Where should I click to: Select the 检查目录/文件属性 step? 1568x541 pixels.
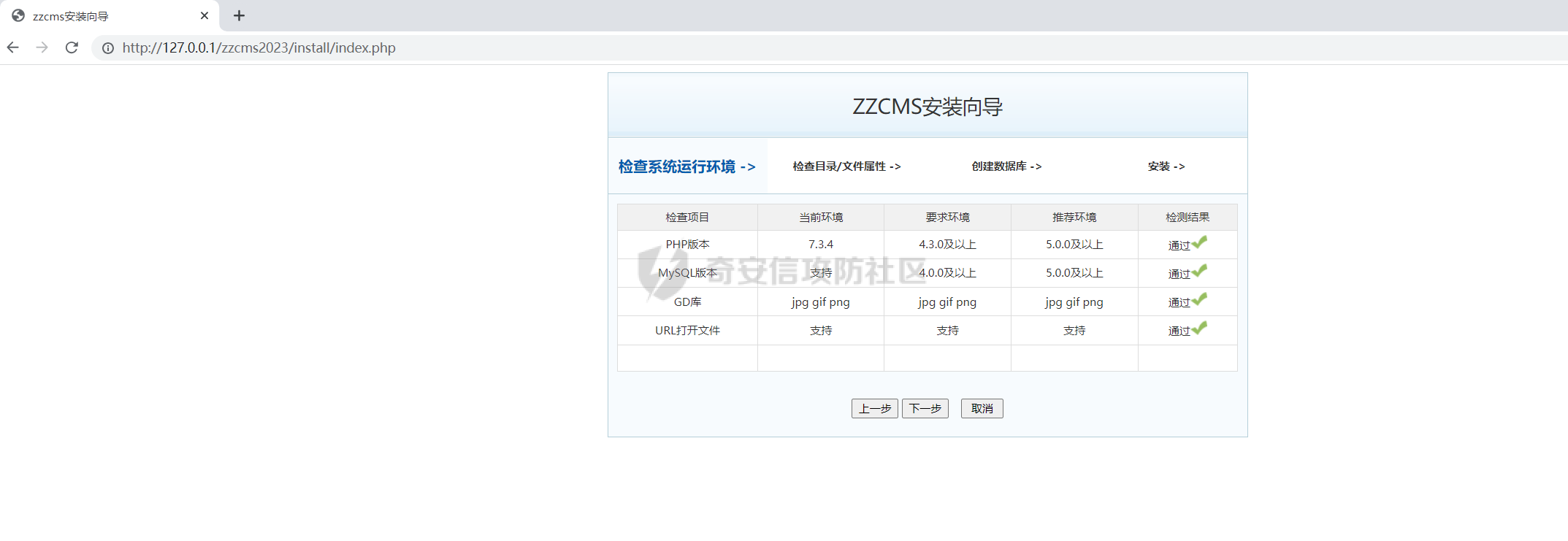(x=847, y=166)
